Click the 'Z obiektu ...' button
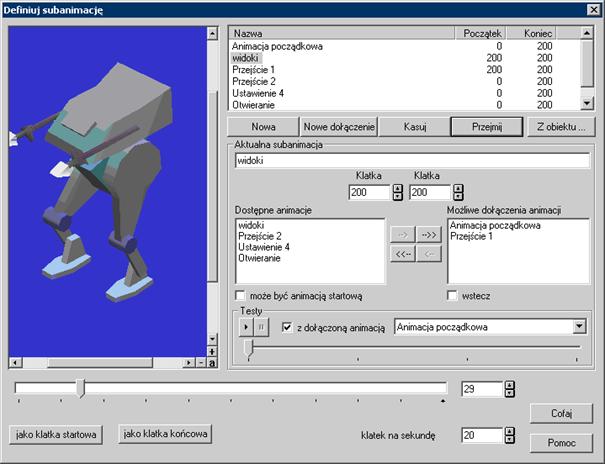Viewport: 605px width, 464px height. [x=561, y=127]
